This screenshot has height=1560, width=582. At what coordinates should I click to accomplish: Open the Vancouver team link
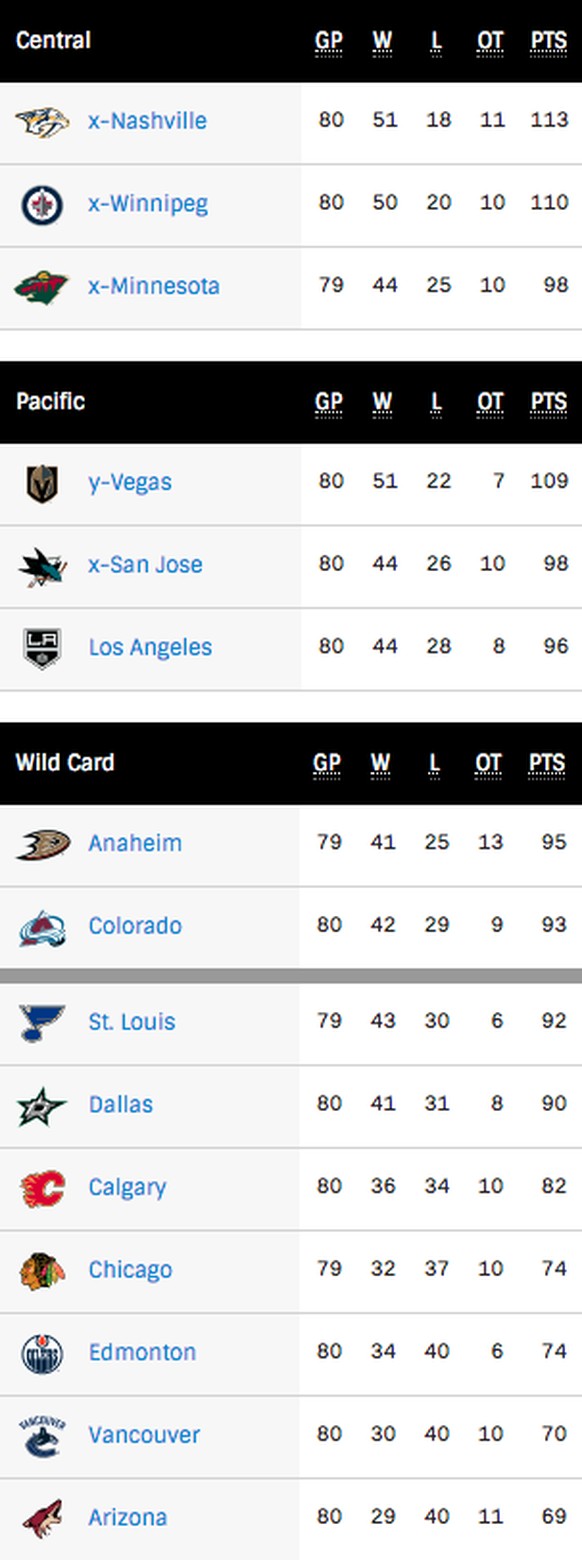(x=144, y=1435)
